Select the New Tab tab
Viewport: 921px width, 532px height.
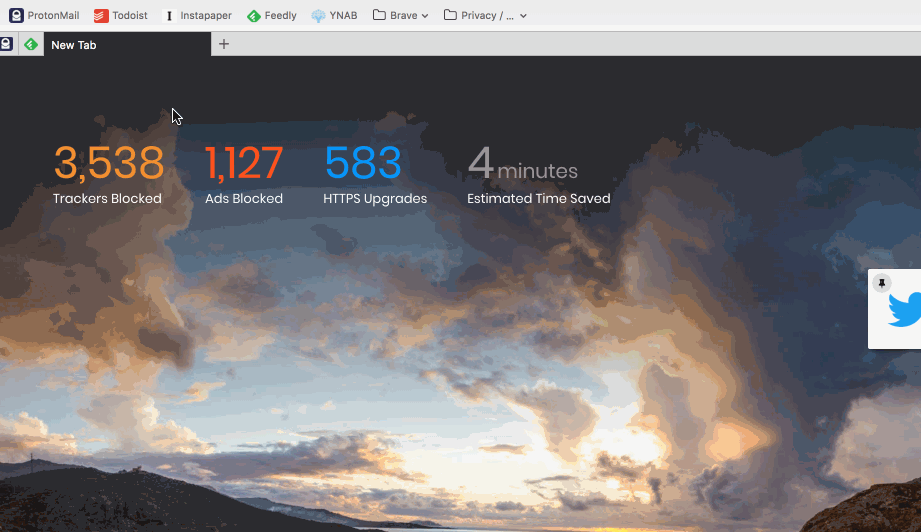tap(127, 45)
